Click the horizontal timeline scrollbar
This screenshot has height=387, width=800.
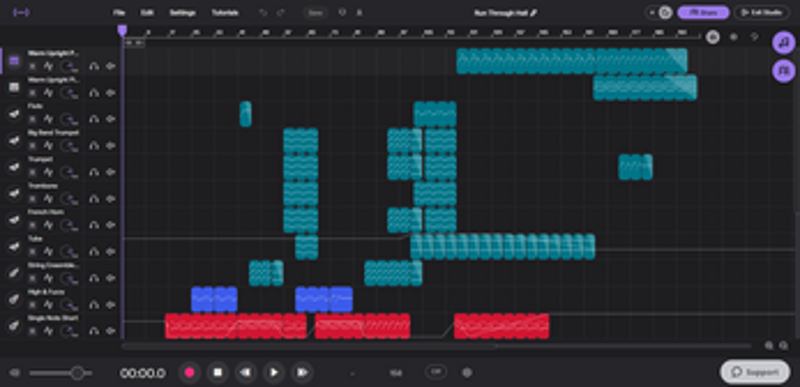[x=309, y=346]
